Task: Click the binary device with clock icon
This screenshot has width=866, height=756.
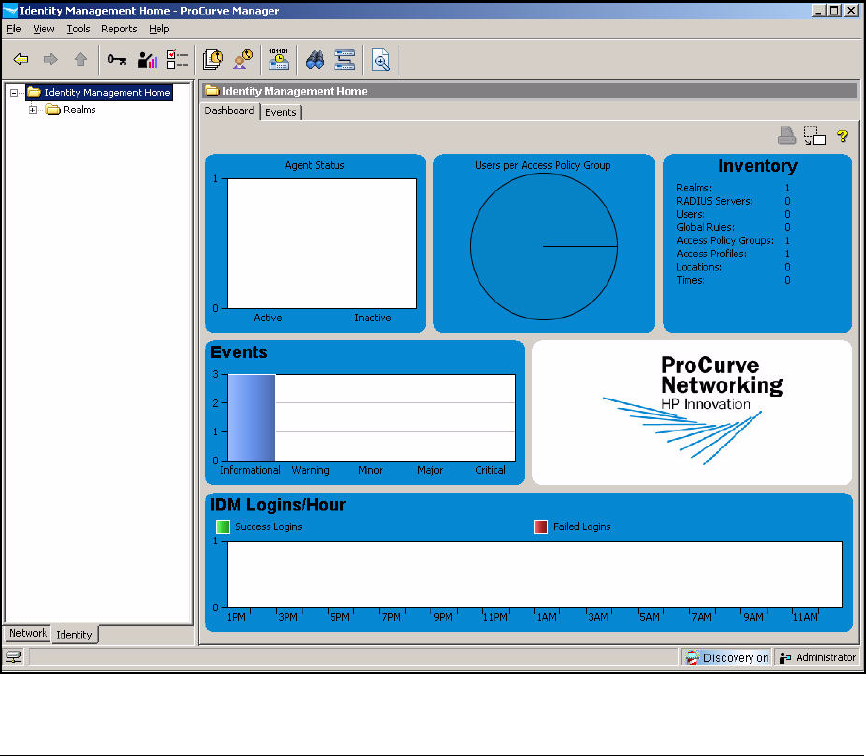Action: coord(278,59)
